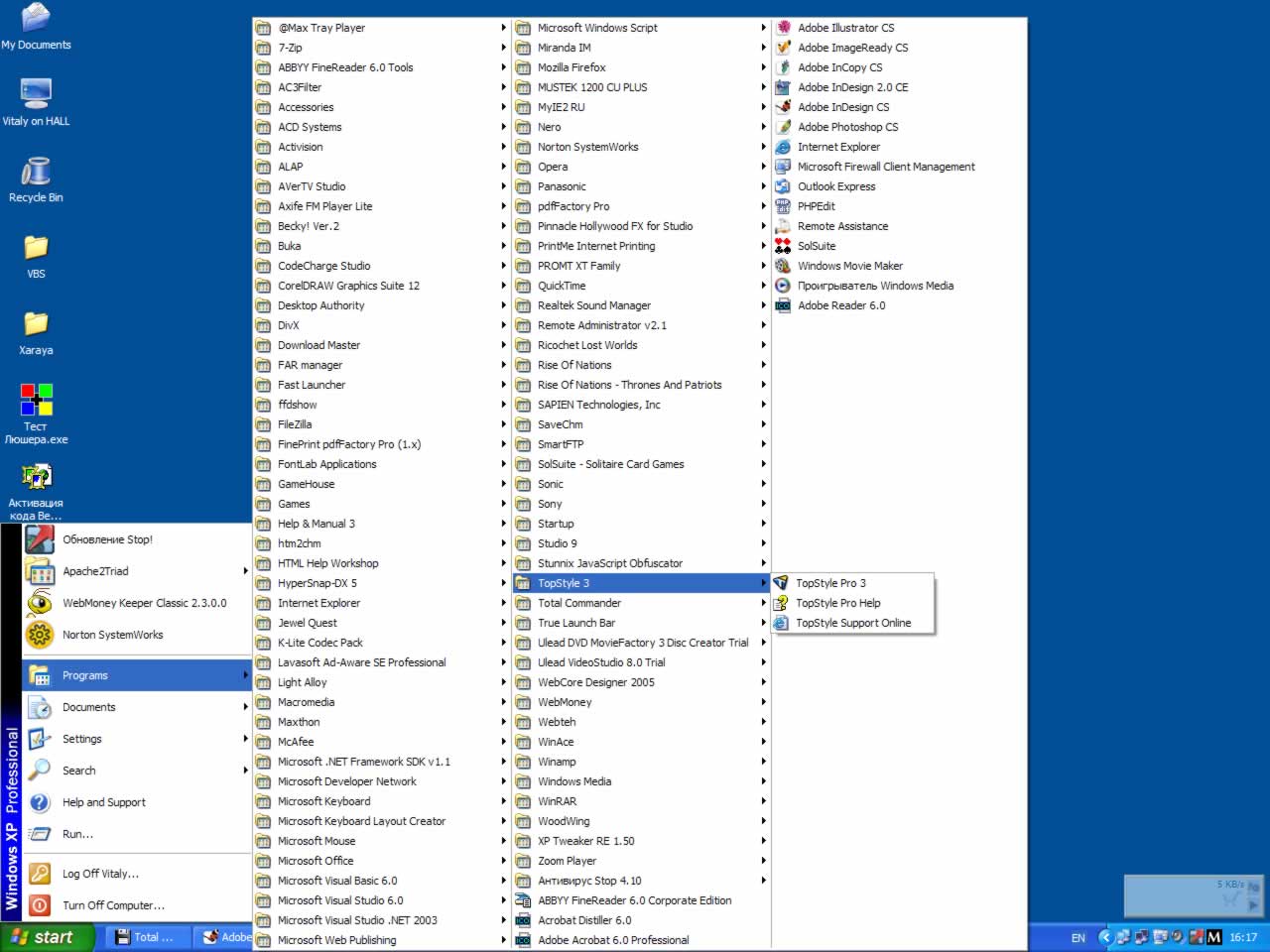
Task: Click the Adobe InDesign CS icon
Action: pyautogui.click(x=783, y=107)
